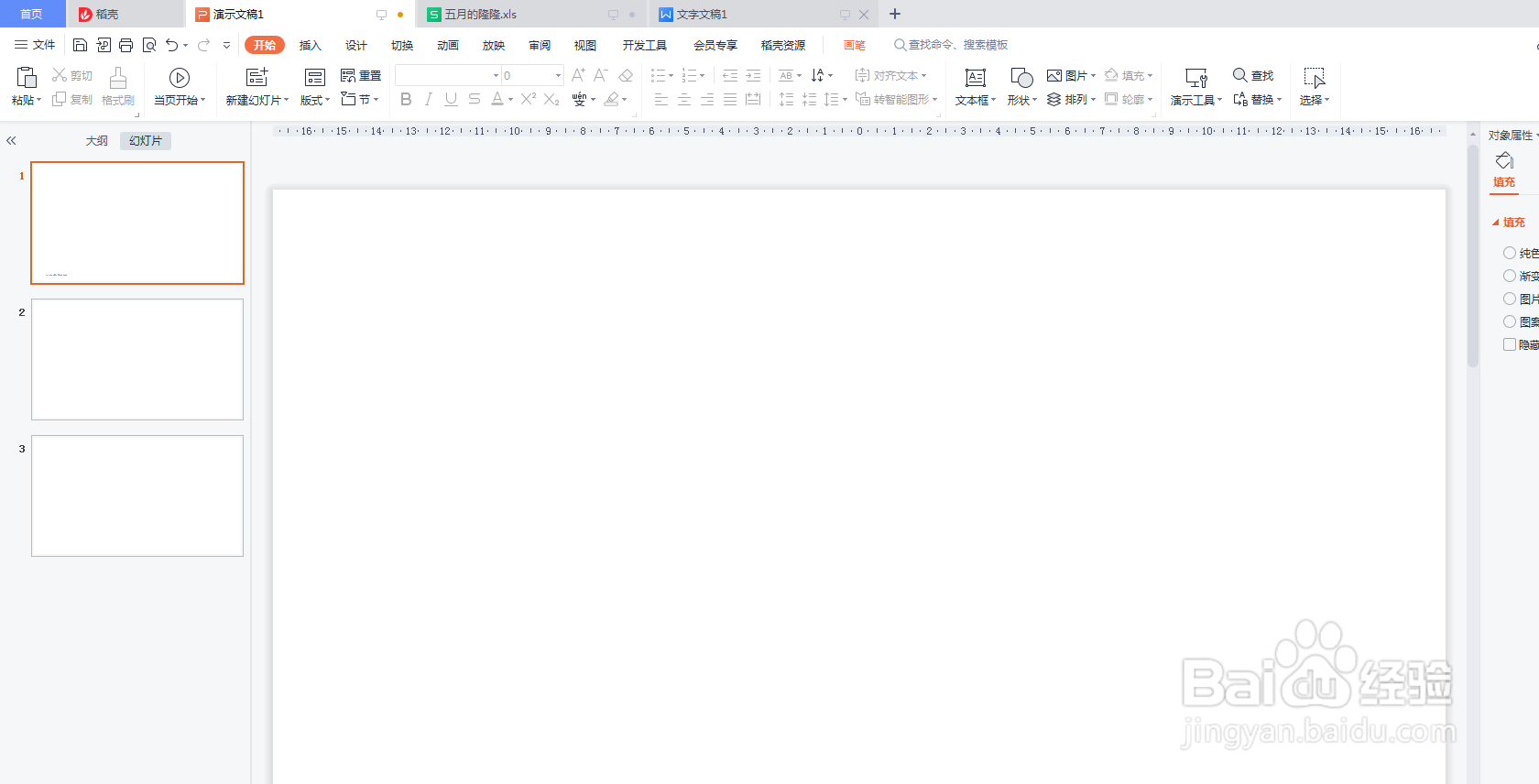Viewport: 1539px width, 784px height.
Task: Click the Pen (画笔) tab link
Action: point(855,45)
